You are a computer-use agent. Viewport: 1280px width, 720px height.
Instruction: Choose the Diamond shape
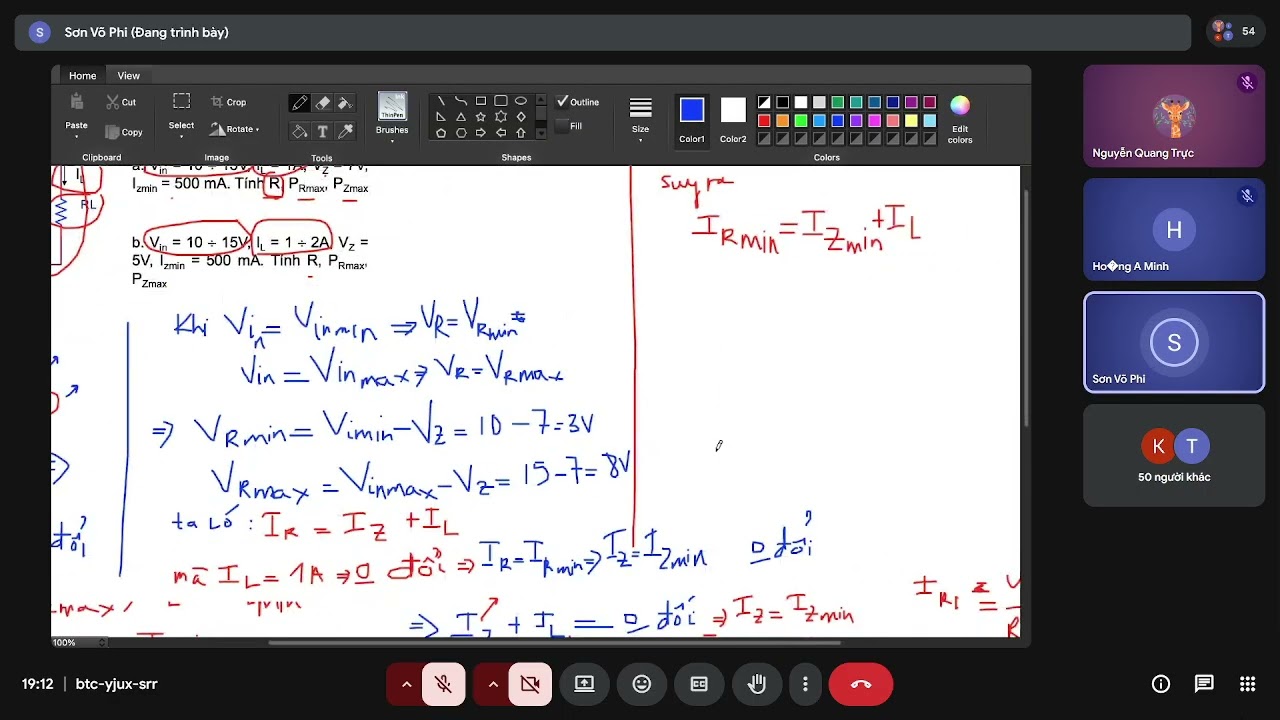[521, 117]
